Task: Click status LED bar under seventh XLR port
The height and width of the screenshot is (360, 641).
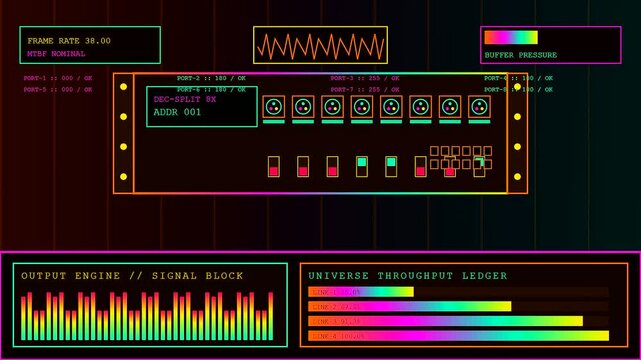Action: coord(450,122)
